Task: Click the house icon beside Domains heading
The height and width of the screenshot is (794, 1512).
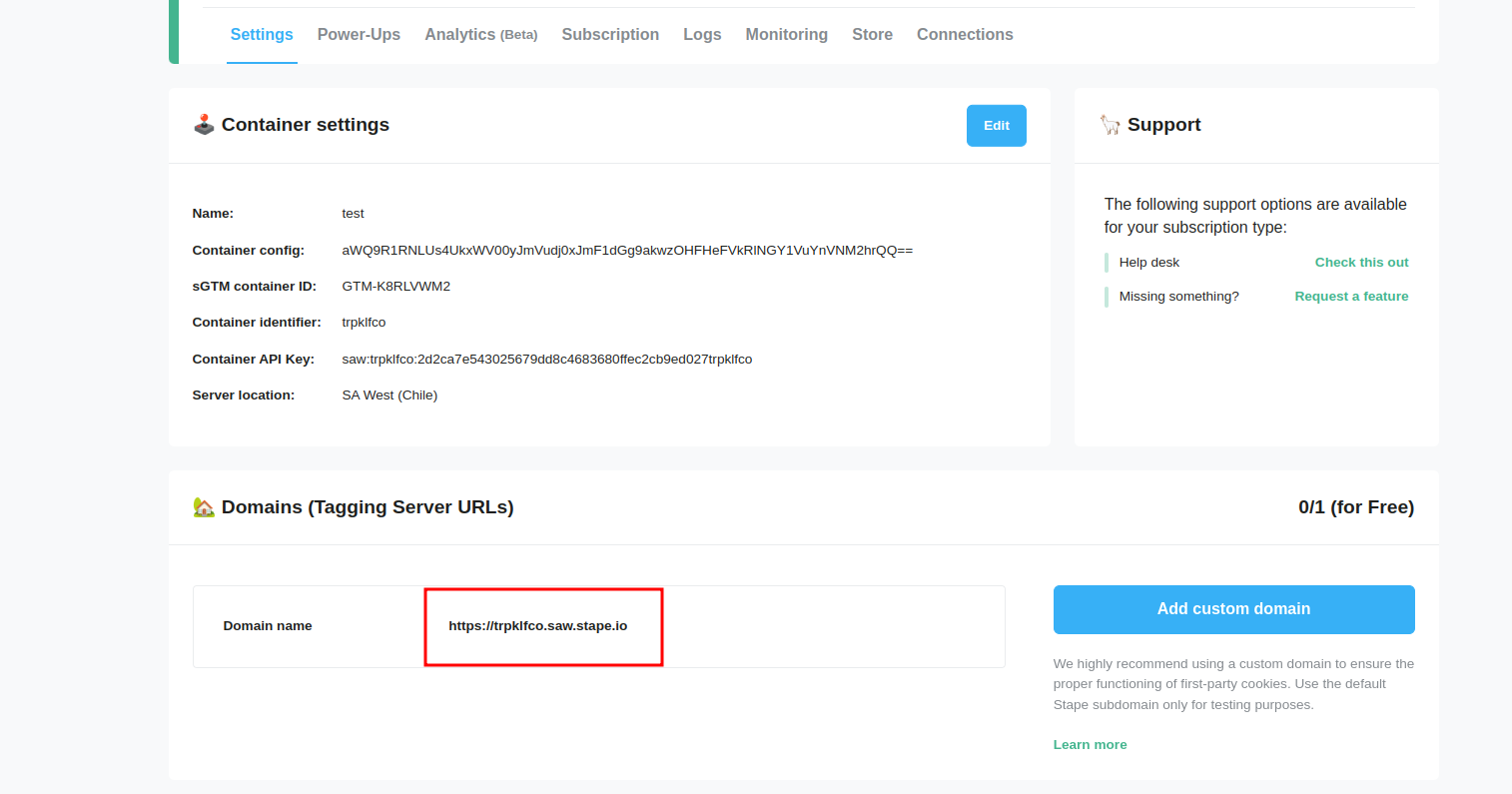Action: pyautogui.click(x=204, y=507)
